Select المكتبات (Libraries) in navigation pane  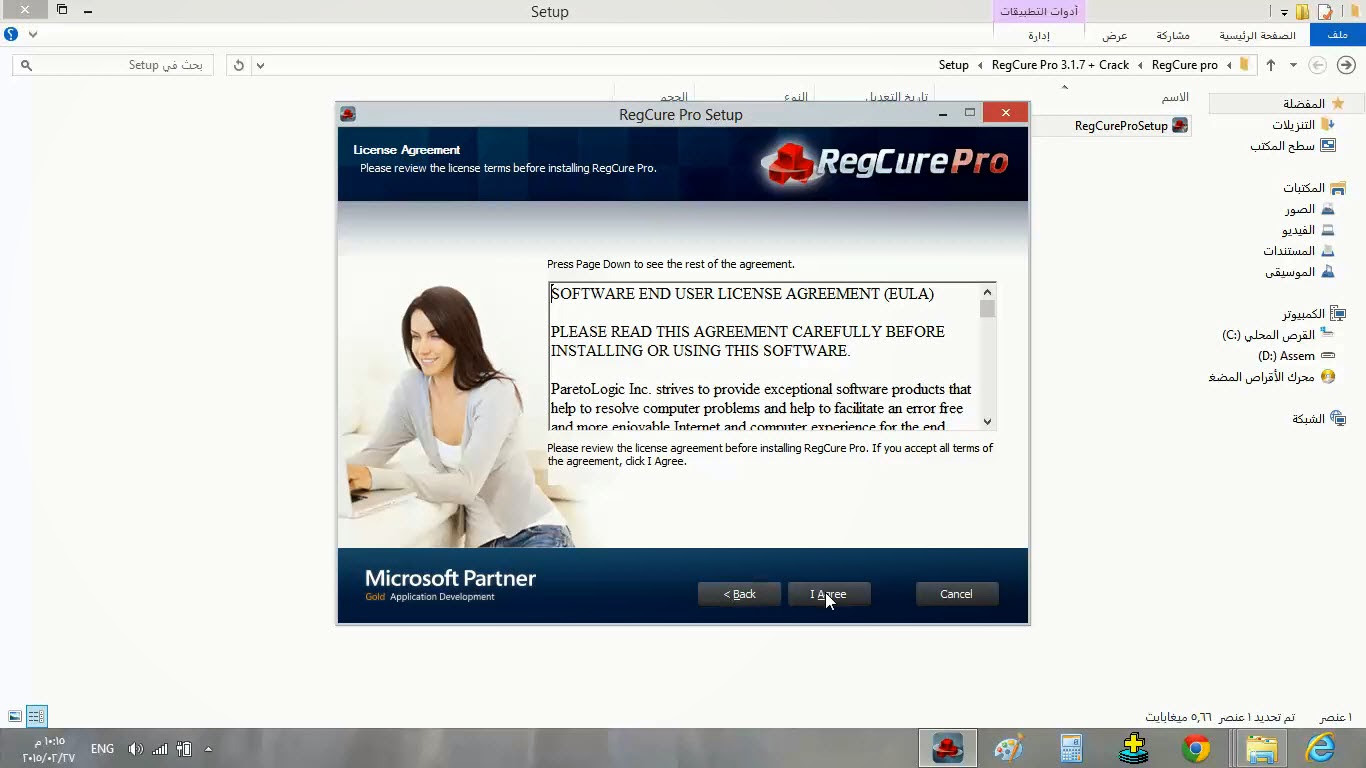coord(1314,188)
